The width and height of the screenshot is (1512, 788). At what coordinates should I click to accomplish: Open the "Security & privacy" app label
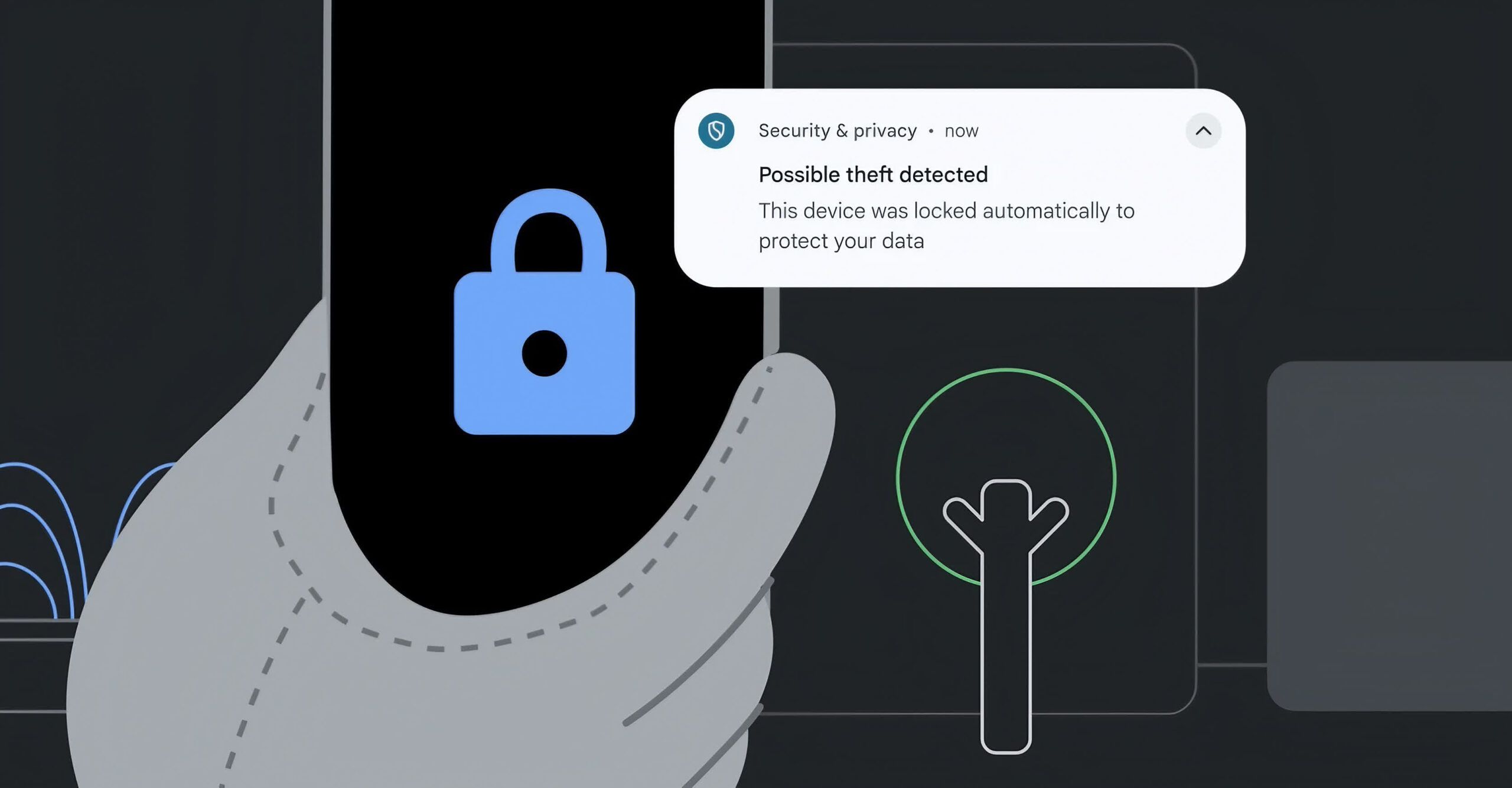point(838,131)
